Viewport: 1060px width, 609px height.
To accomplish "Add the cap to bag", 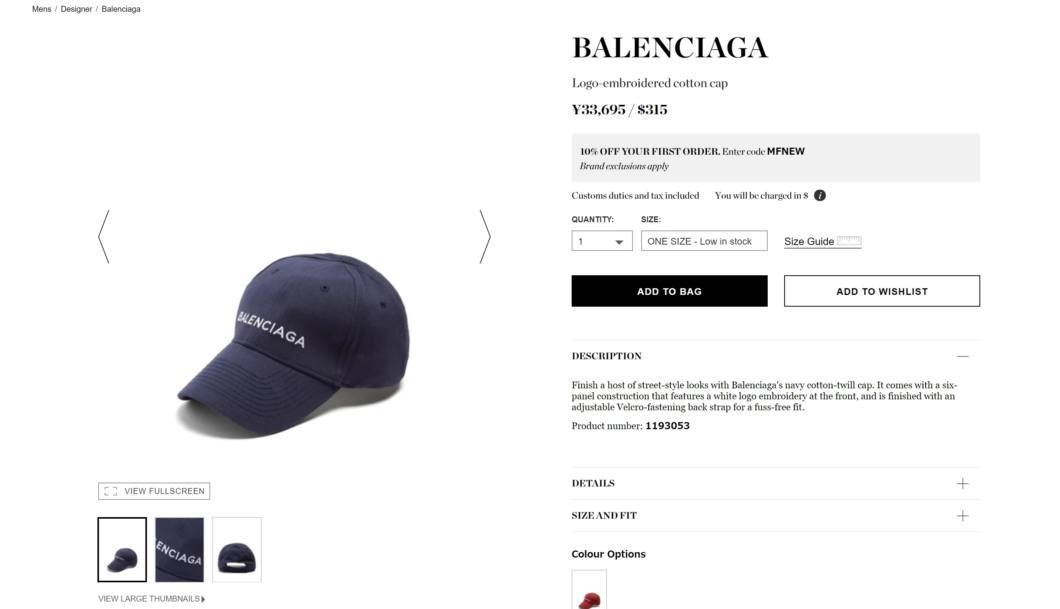I will [669, 291].
